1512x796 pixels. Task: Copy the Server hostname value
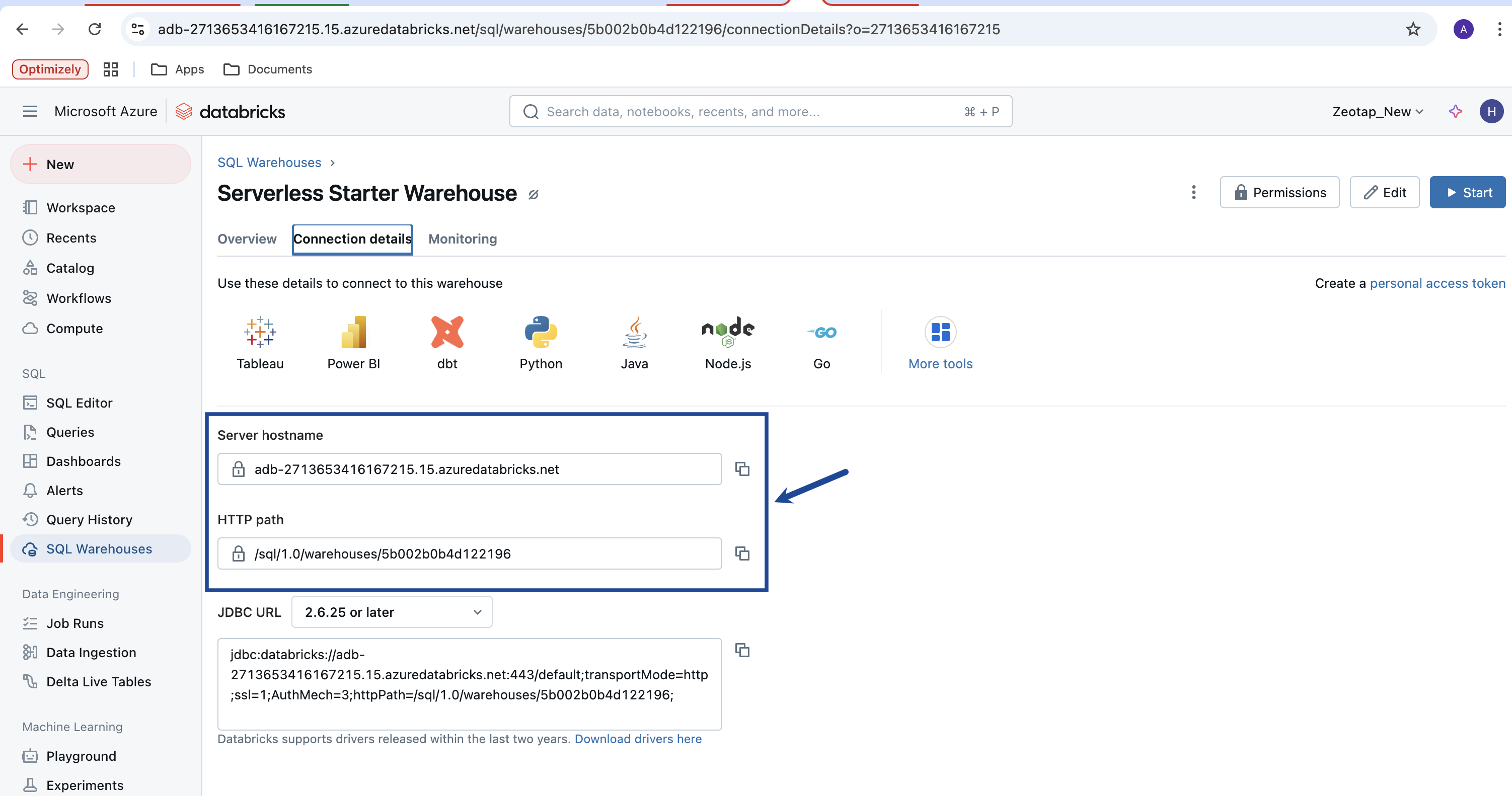tap(742, 468)
